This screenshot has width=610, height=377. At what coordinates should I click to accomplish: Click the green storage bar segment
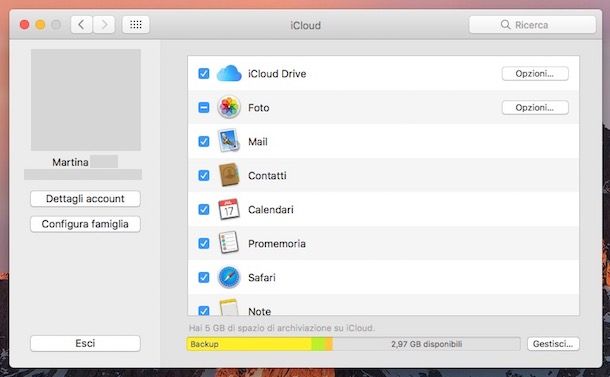318,344
